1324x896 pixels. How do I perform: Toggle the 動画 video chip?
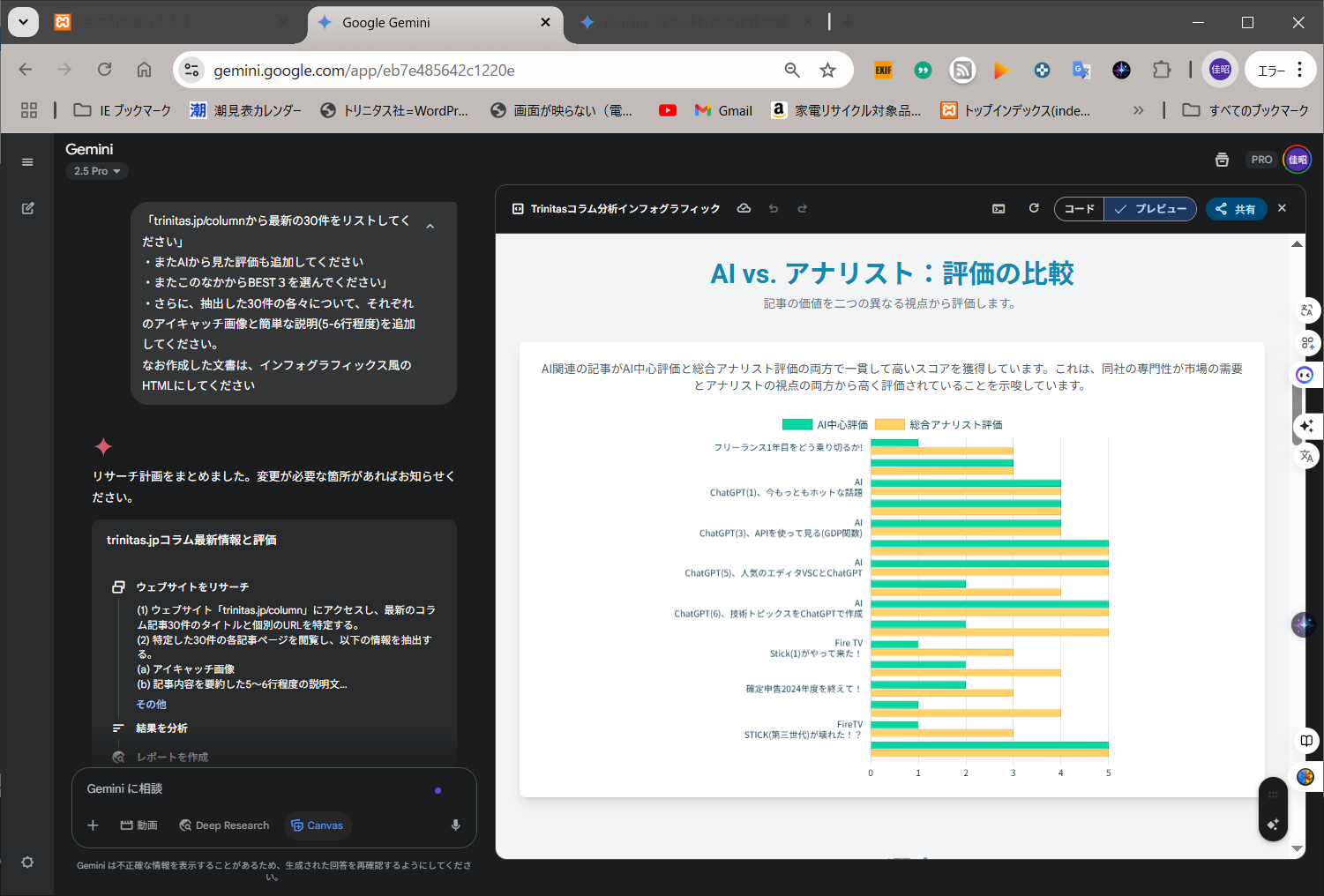tap(139, 825)
